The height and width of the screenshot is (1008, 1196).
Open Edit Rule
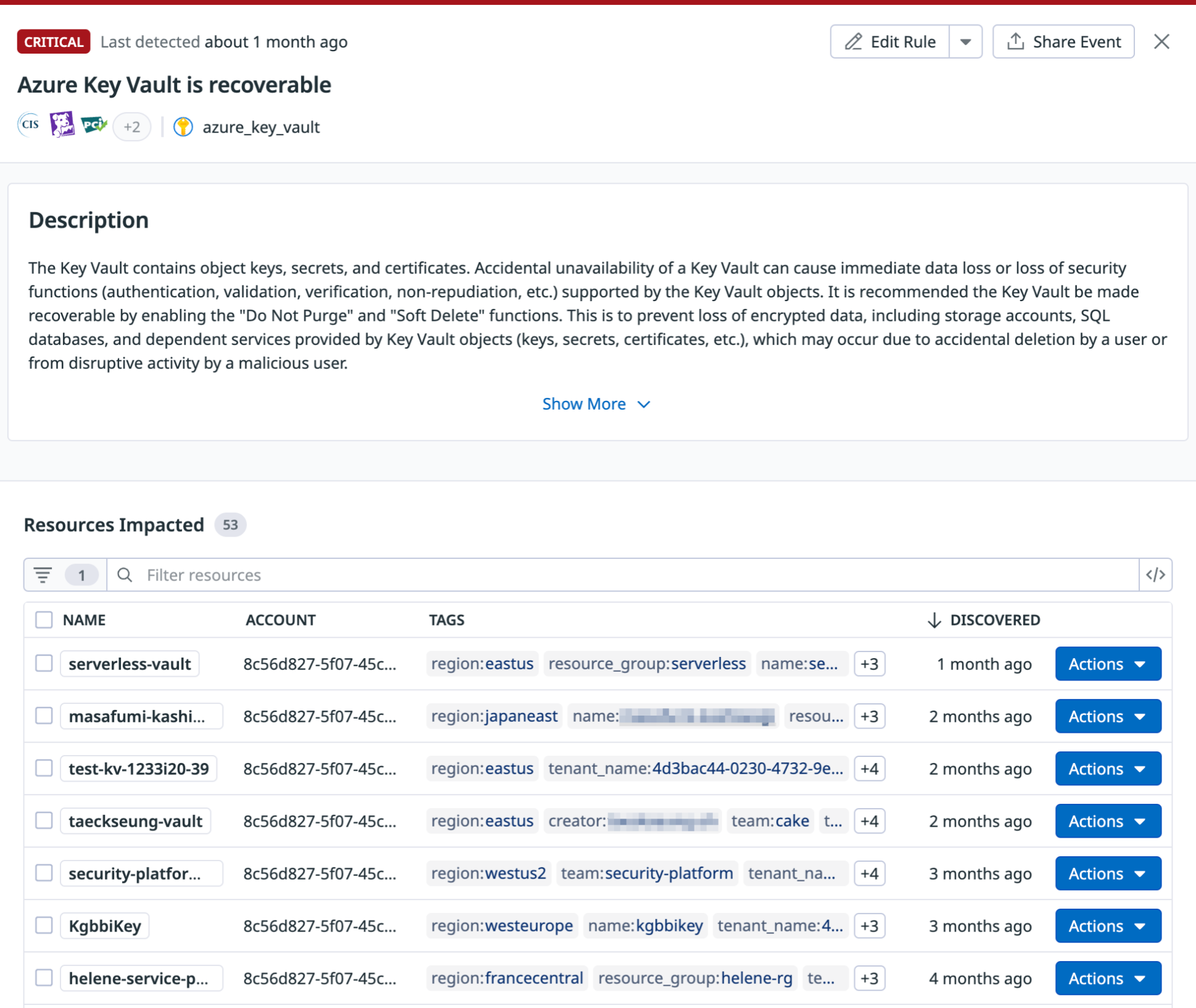889,41
